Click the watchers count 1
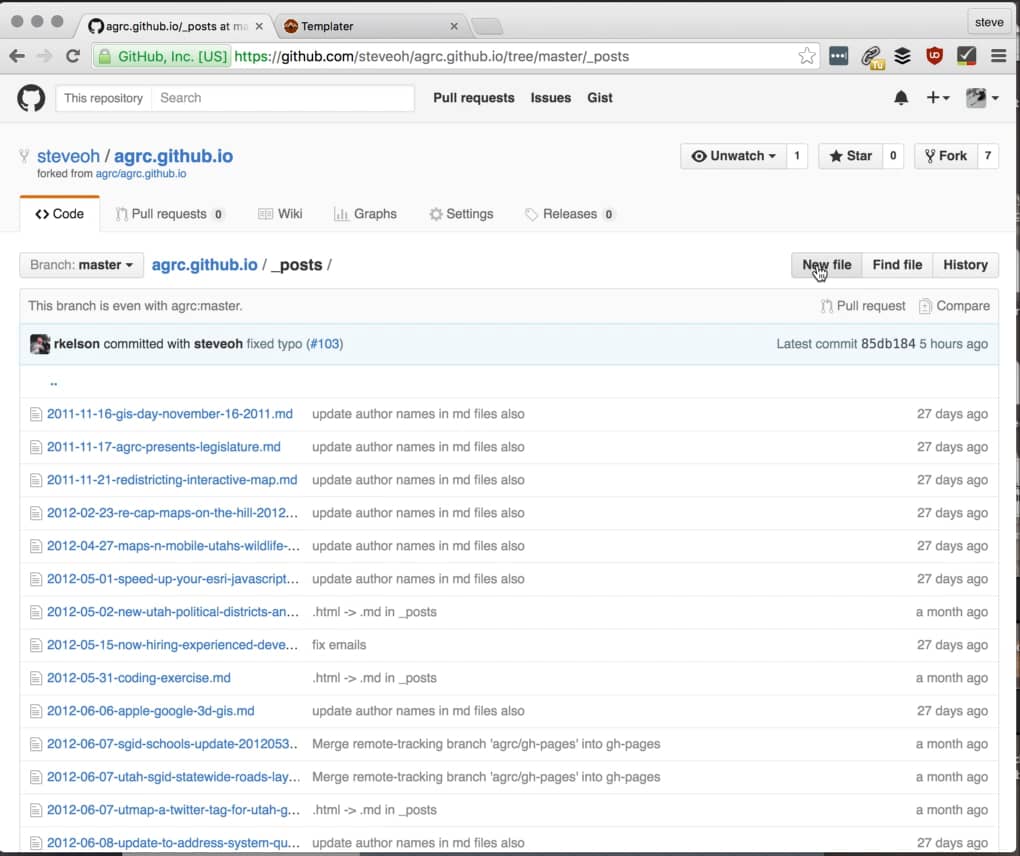The width and height of the screenshot is (1020, 856). point(797,156)
